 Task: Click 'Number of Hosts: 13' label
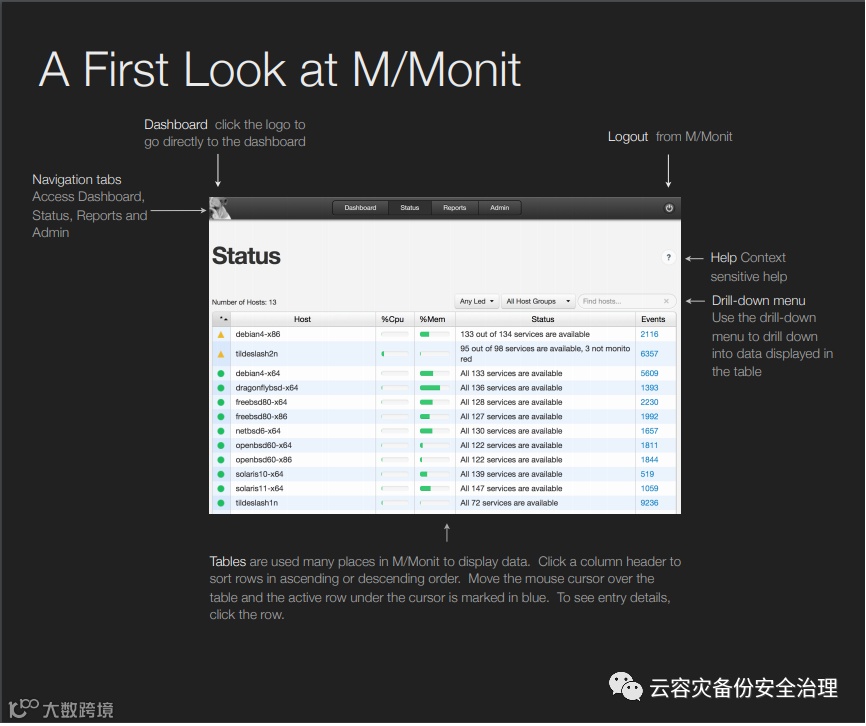click(x=244, y=302)
